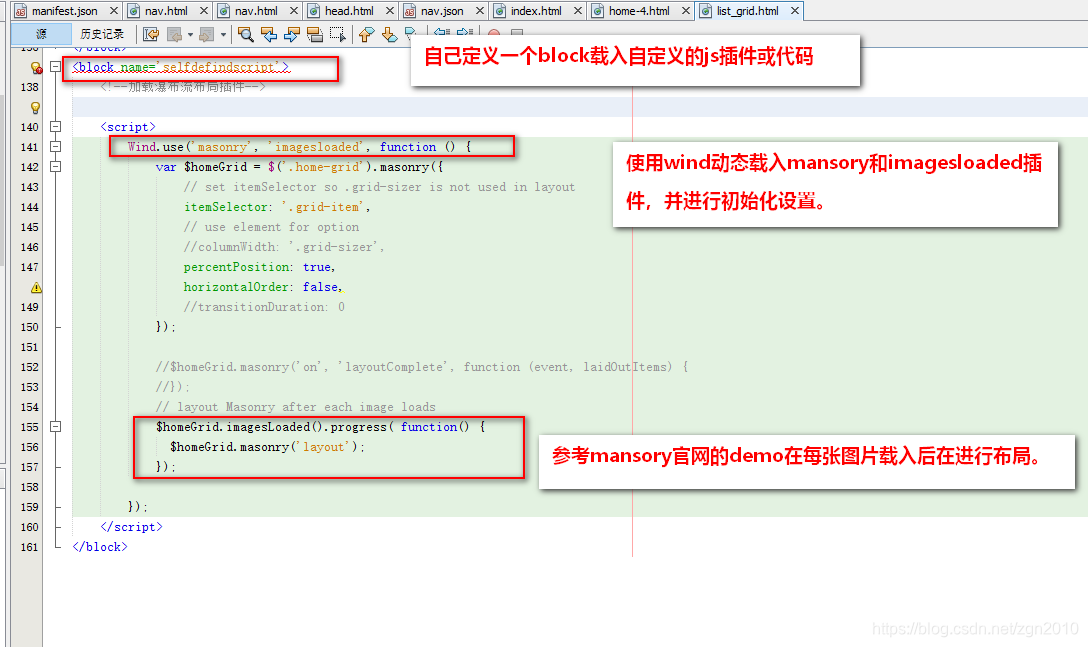
Task: Toggle Highlight Search icon
Action: pos(315,34)
